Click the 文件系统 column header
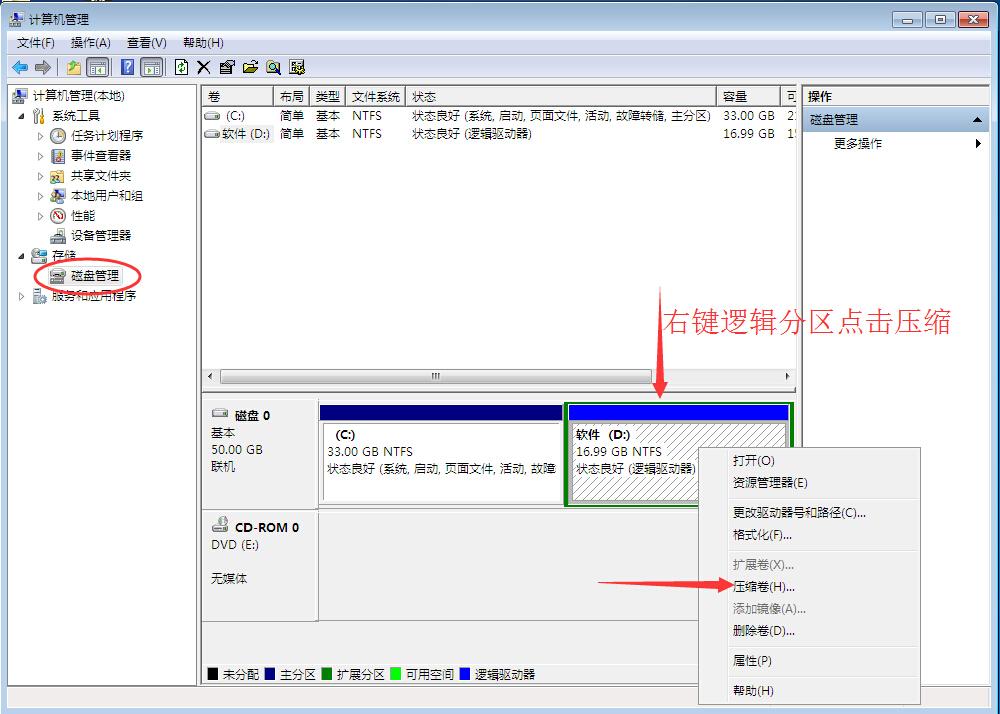 [x=375, y=96]
